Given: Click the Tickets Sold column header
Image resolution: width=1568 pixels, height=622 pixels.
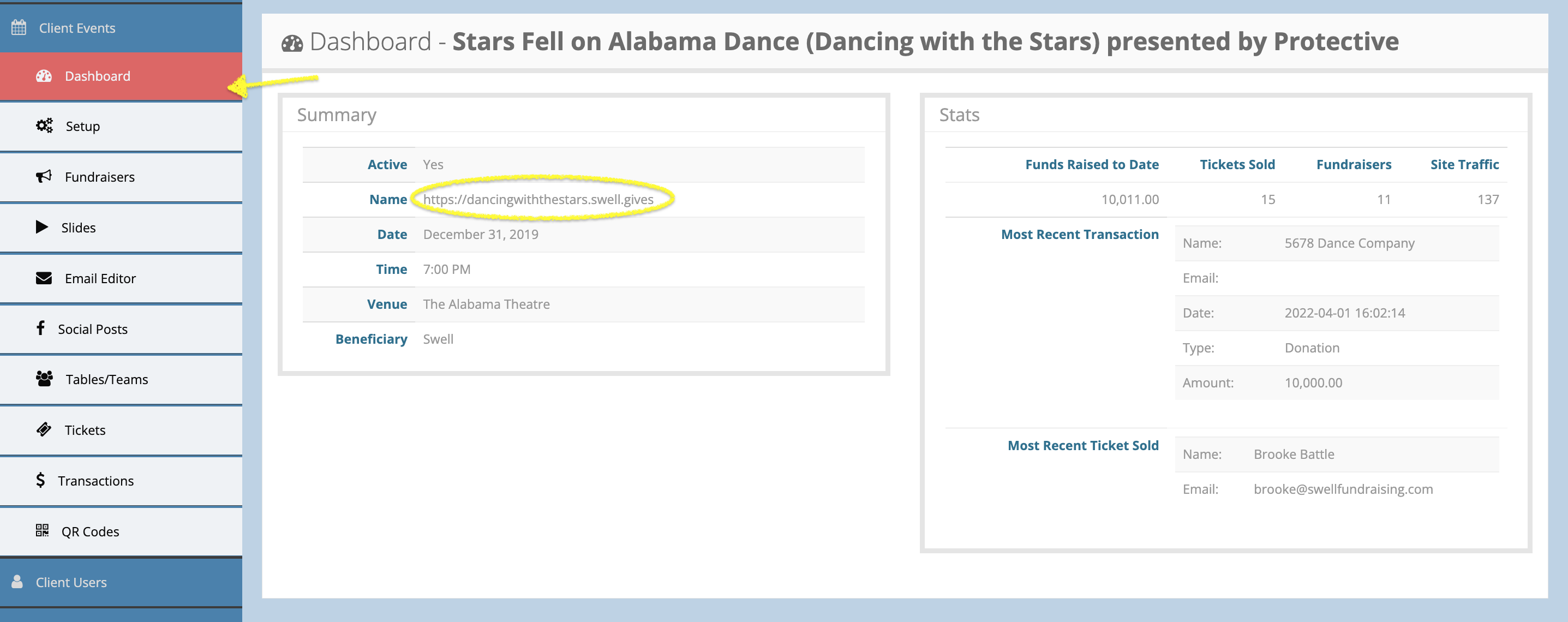Looking at the screenshot, I should [x=1237, y=164].
